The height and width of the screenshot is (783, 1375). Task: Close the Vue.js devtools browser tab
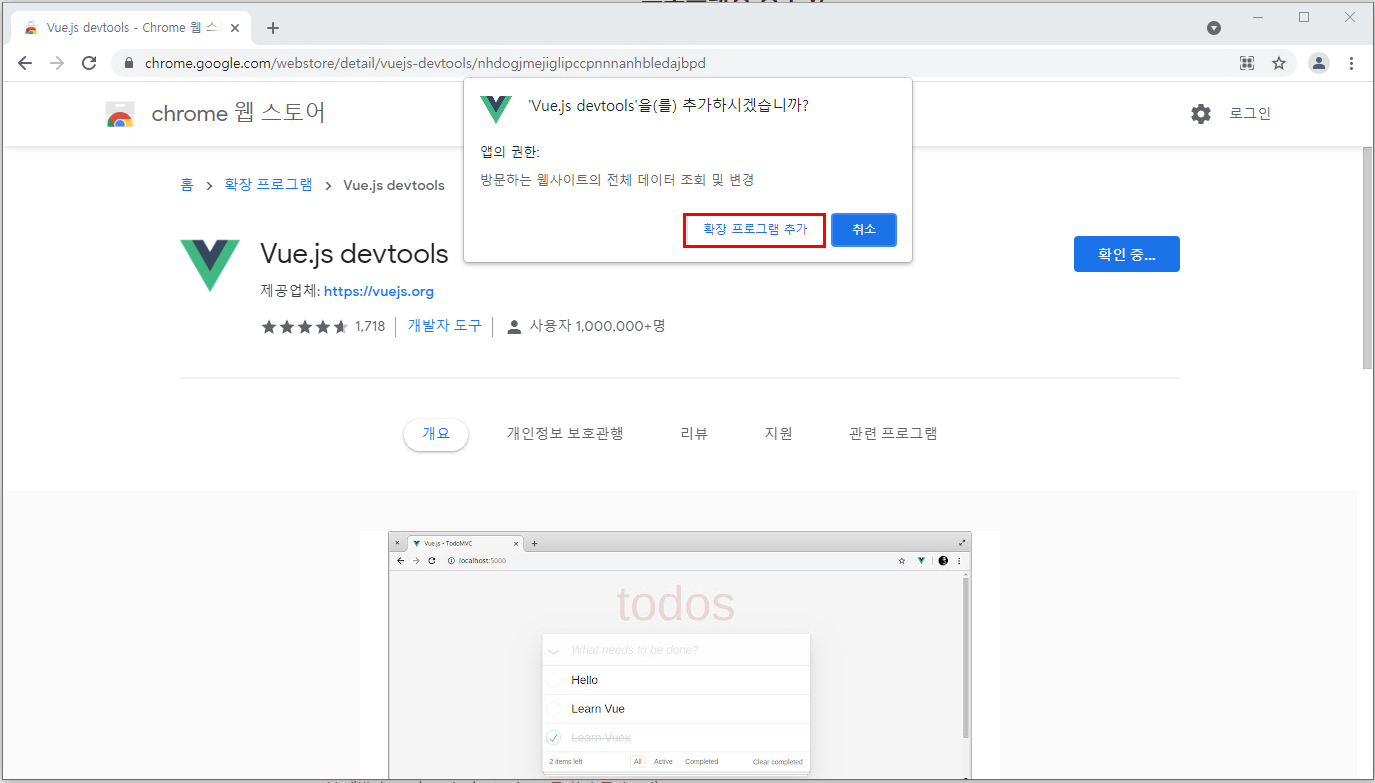(233, 28)
